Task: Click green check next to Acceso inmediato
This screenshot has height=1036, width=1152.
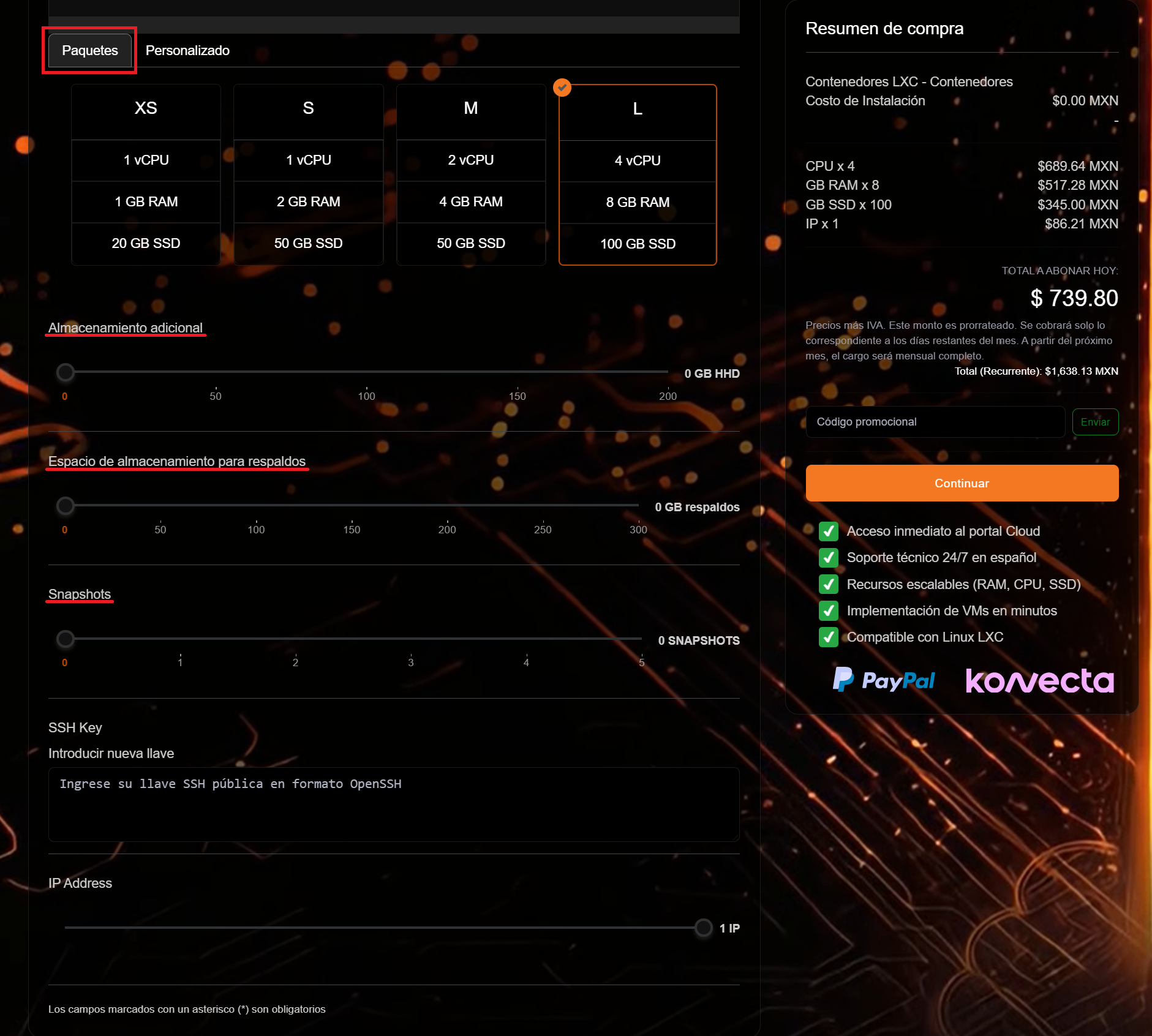Action: click(828, 531)
